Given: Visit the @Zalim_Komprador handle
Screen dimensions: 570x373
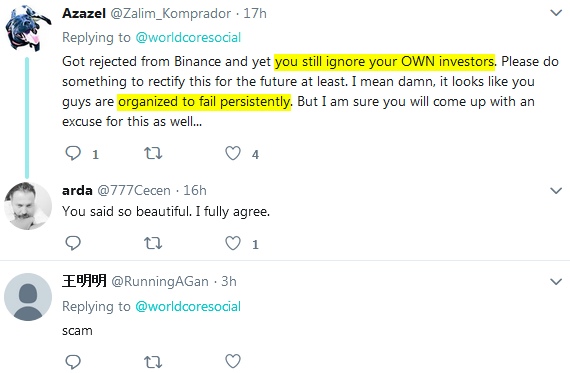Looking at the screenshot, I should coord(170,14).
